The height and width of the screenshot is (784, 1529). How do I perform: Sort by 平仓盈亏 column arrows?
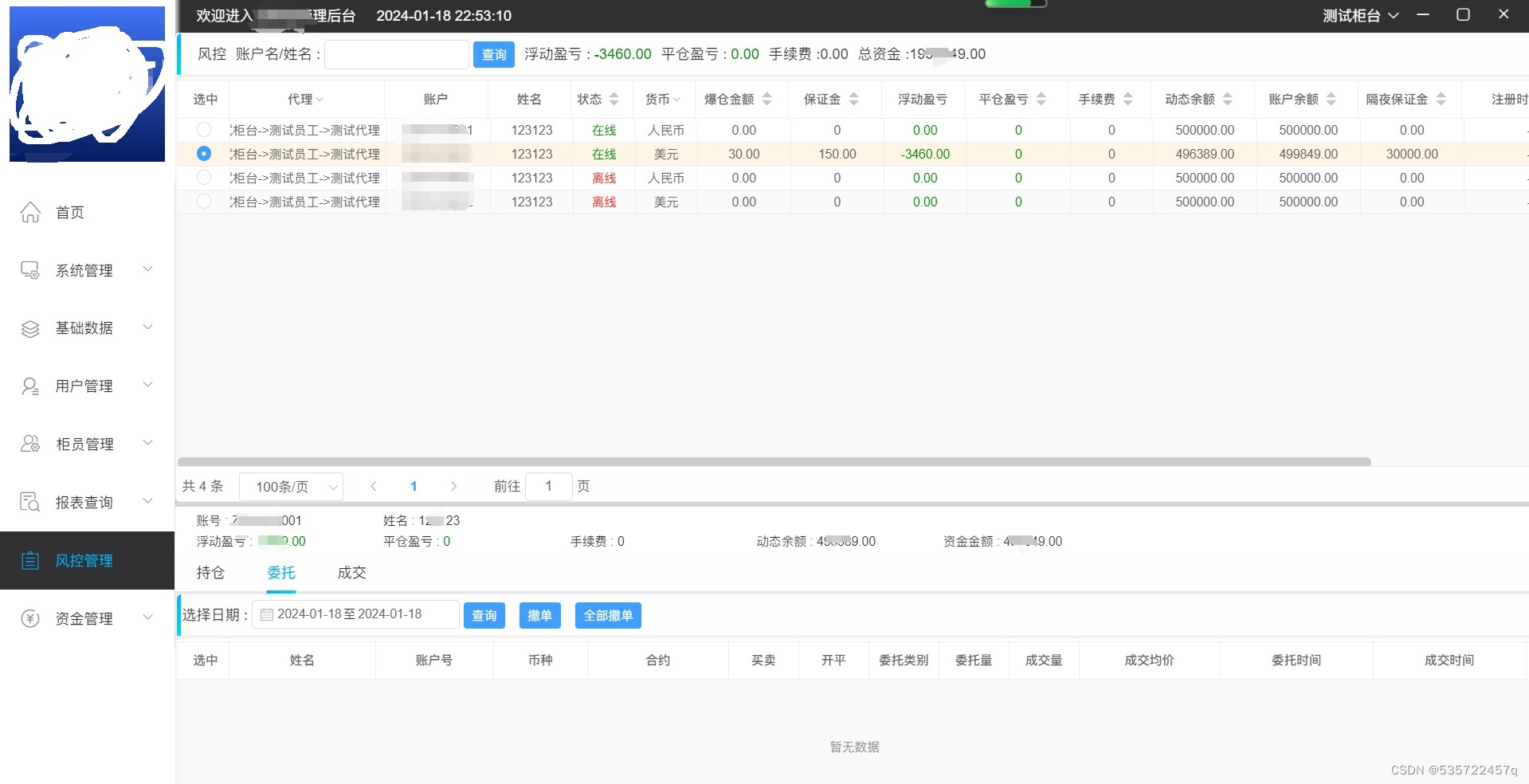point(1041,99)
